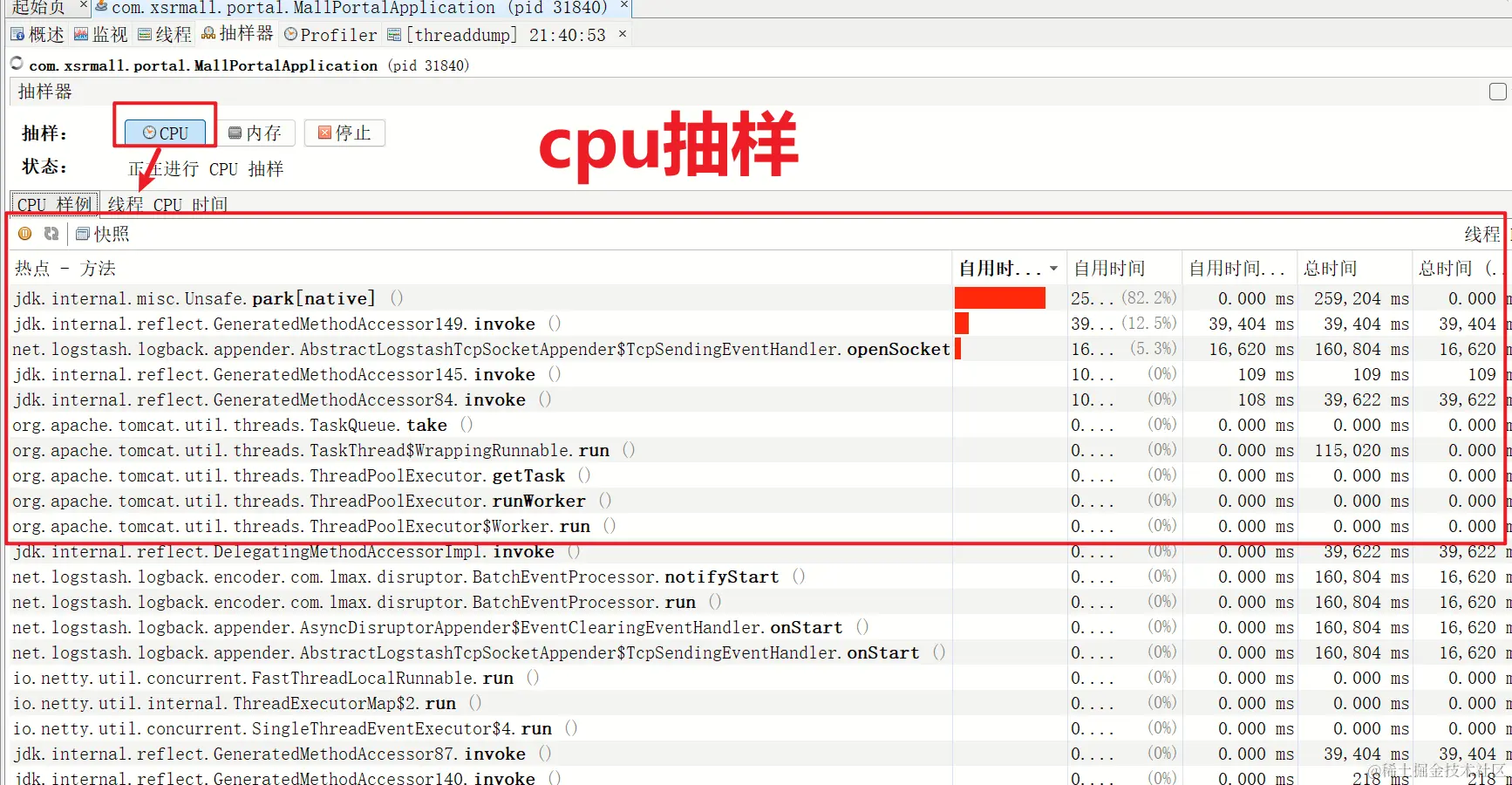Select the BatchEventProcessor.run row
Screen dimensions: 1512x785
(759, 602)
